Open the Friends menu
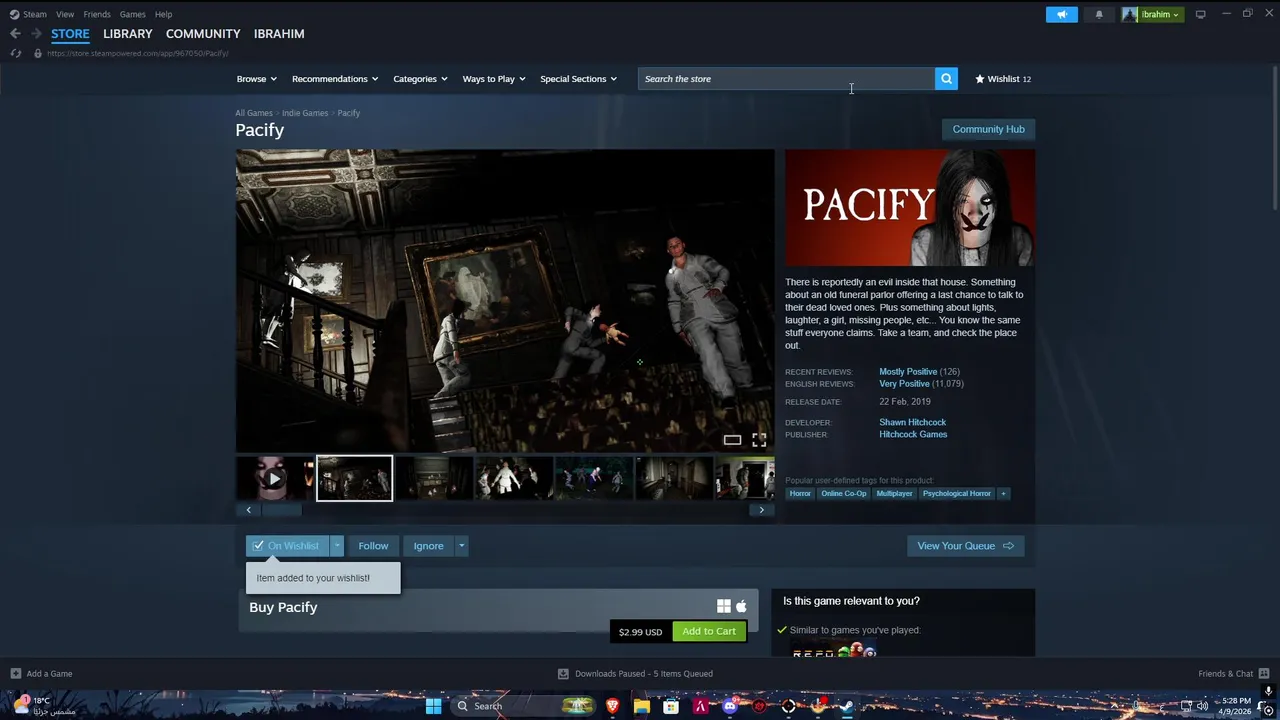Image resolution: width=1280 pixels, height=720 pixels. tap(97, 14)
